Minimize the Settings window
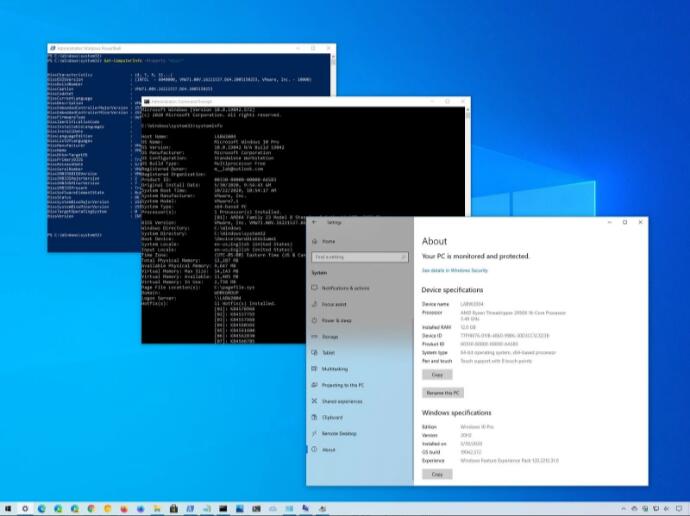Image resolution: width=690 pixels, height=516 pixels. (x=609, y=222)
